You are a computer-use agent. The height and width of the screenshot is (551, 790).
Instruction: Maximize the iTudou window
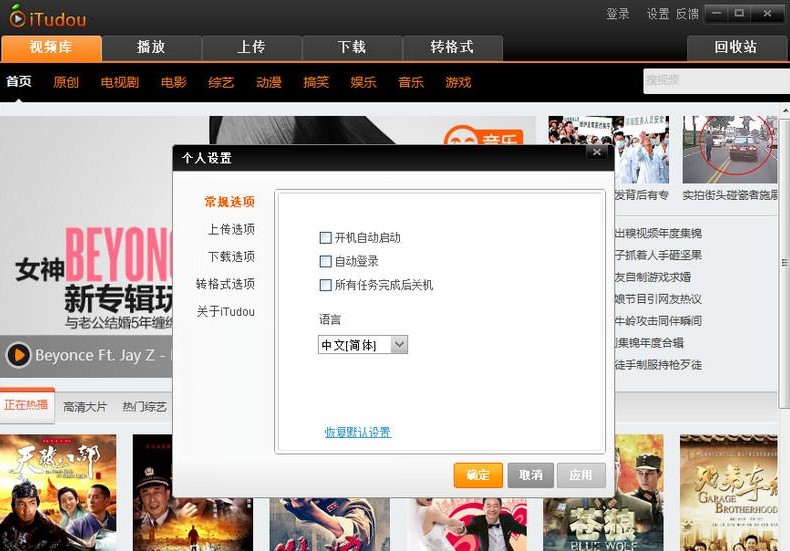pos(740,14)
